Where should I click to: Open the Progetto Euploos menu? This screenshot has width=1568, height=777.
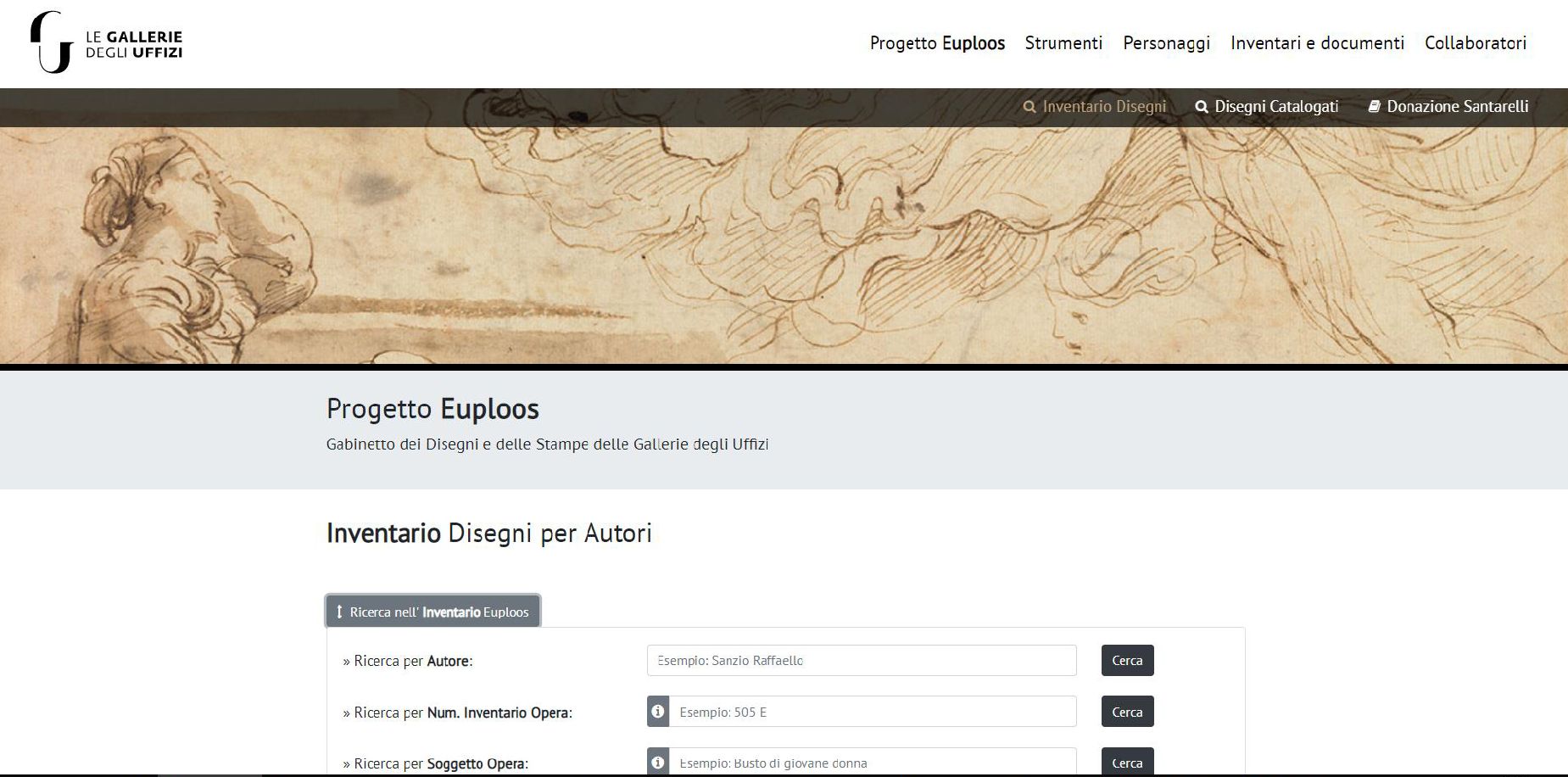pyautogui.click(x=937, y=43)
